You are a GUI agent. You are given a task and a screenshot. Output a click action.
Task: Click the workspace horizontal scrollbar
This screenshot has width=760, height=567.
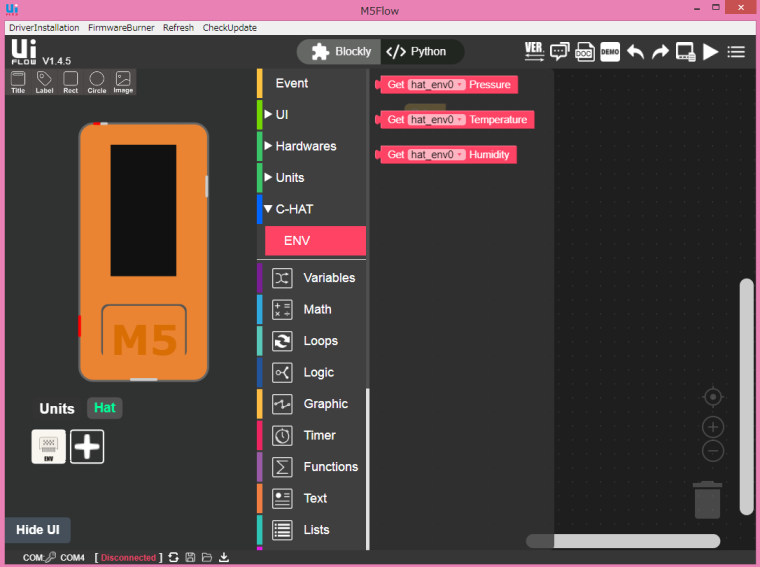[x=623, y=541]
